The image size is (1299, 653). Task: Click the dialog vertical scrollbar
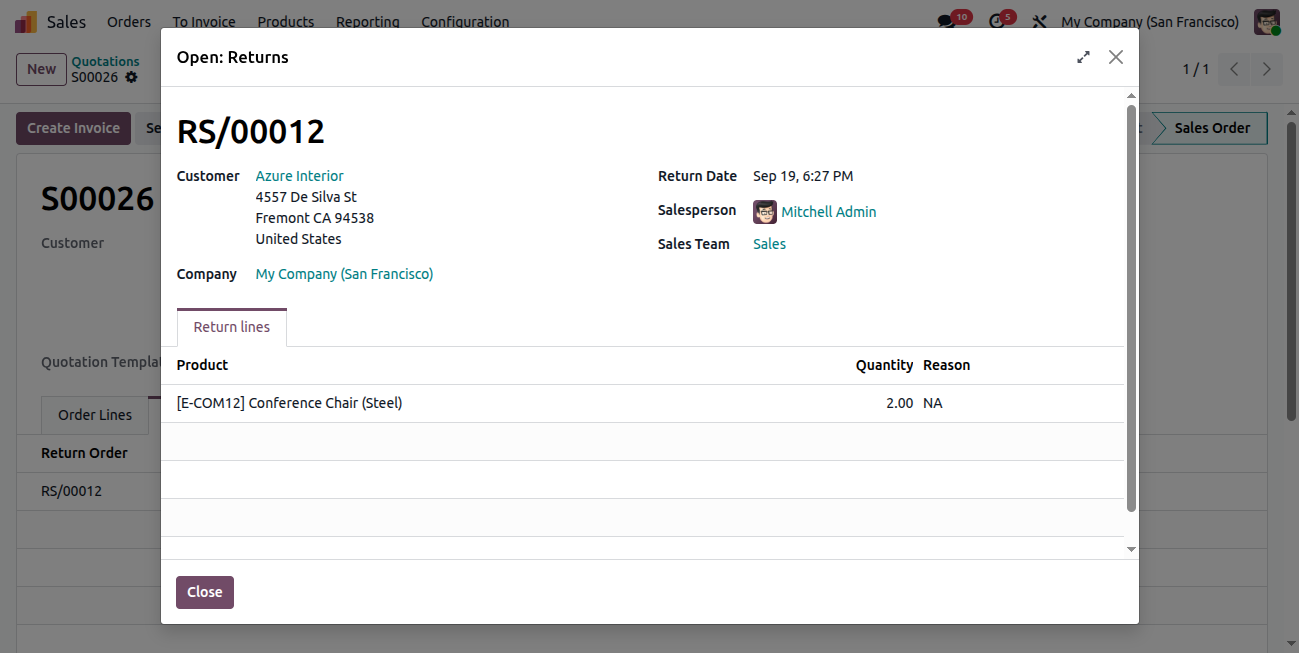(x=1131, y=309)
